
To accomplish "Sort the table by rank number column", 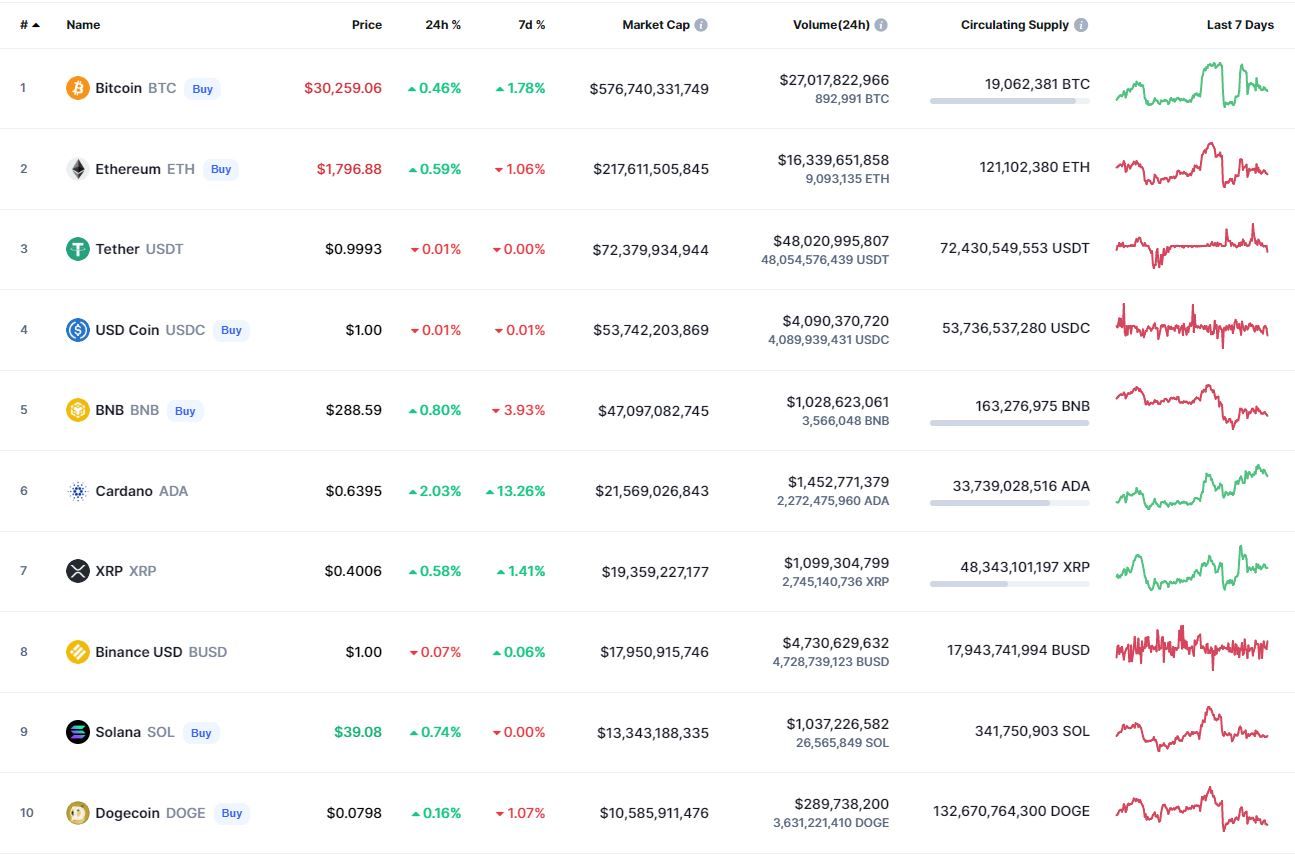I will [x=30, y=25].
